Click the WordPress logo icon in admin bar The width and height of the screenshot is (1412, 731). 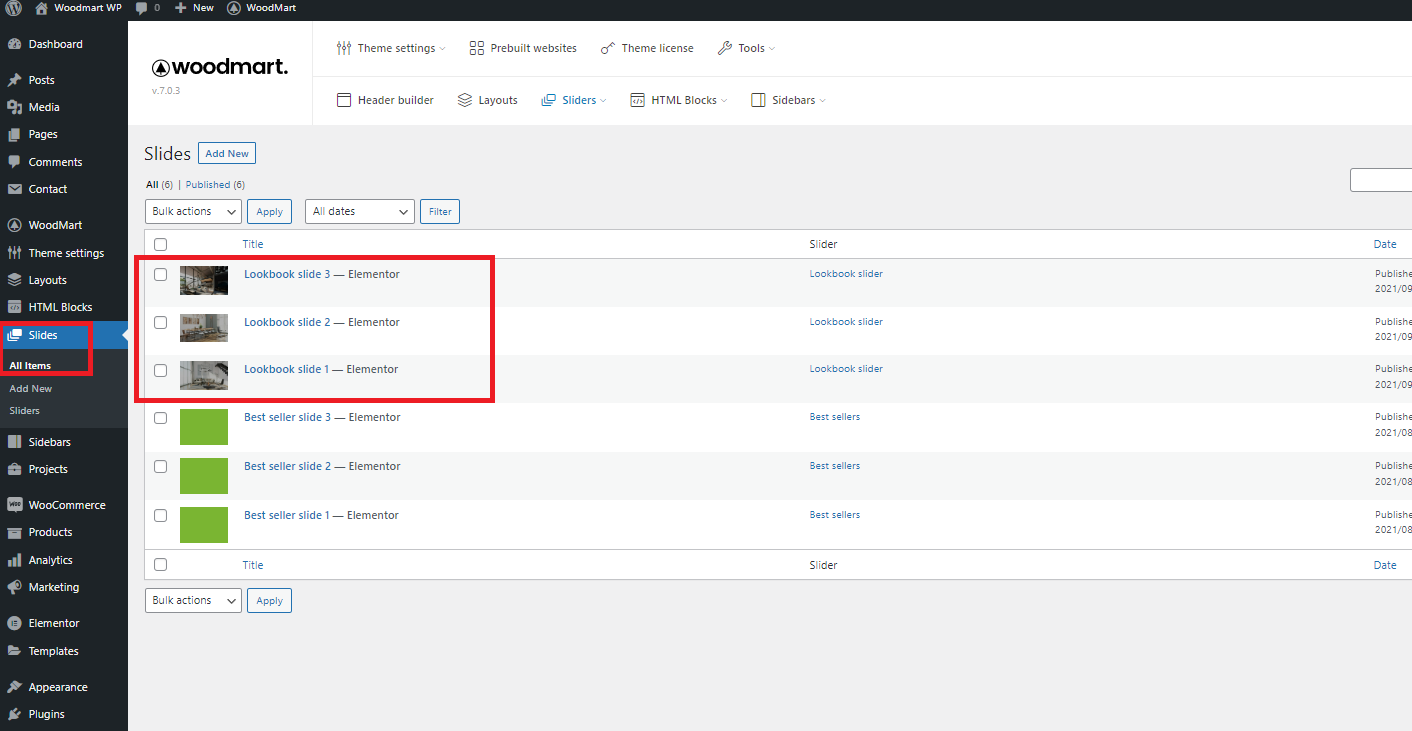click(x=13, y=8)
